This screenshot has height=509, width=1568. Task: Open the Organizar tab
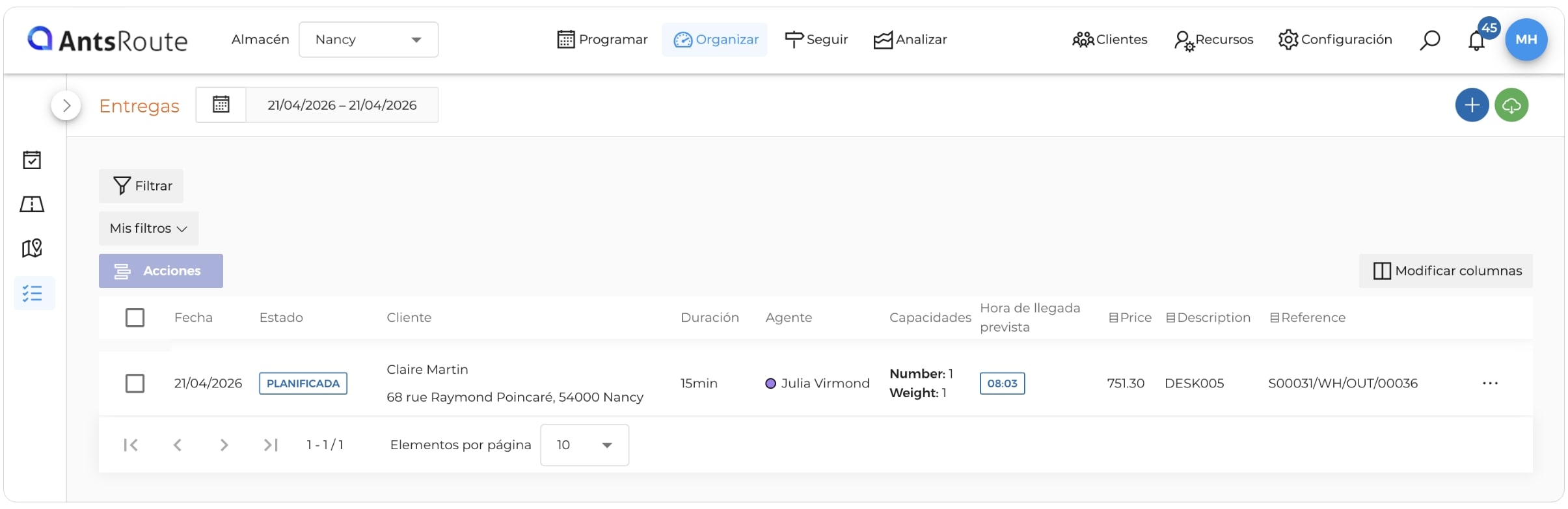(x=715, y=40)
